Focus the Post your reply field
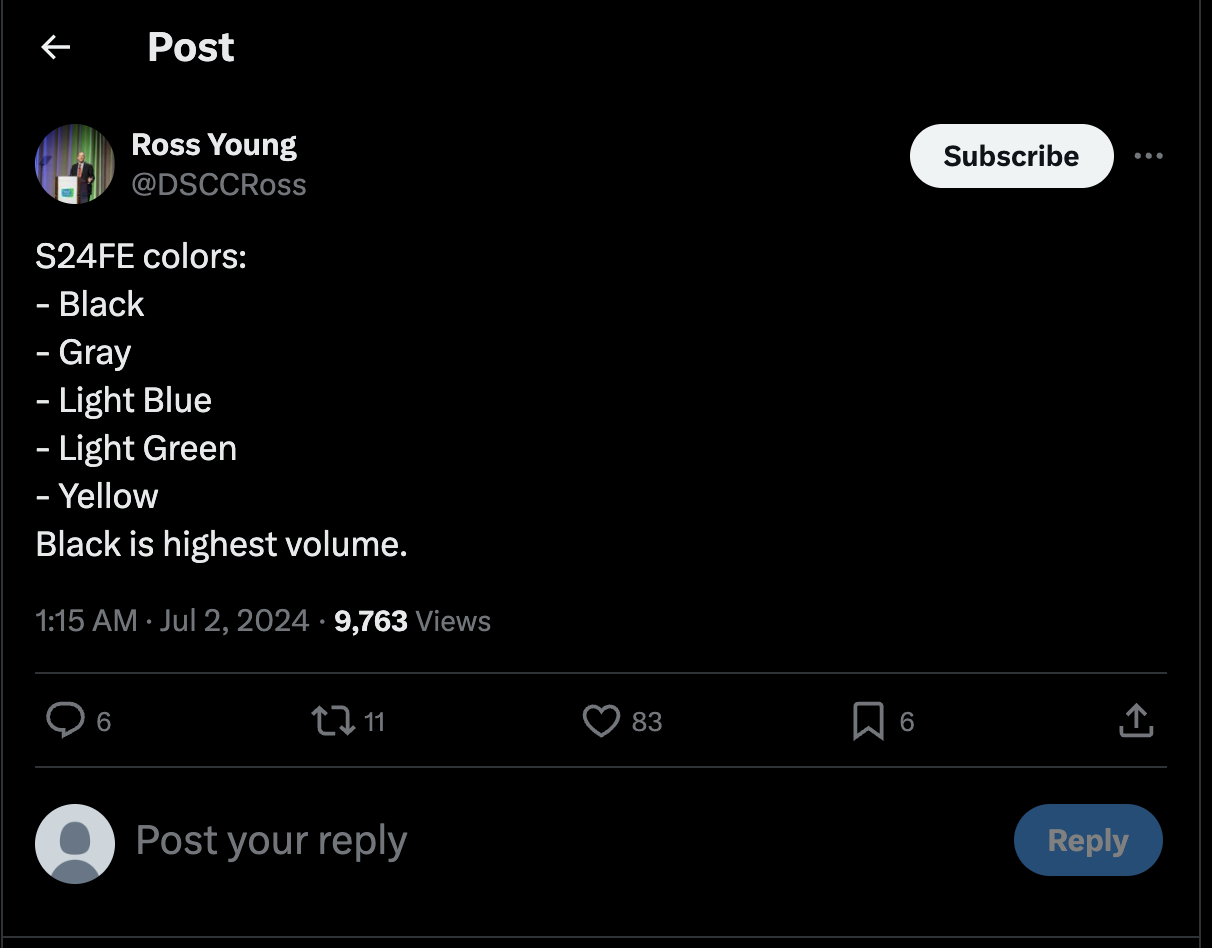Viewport: 1212px width, 948px height. (x=500, y=841)
